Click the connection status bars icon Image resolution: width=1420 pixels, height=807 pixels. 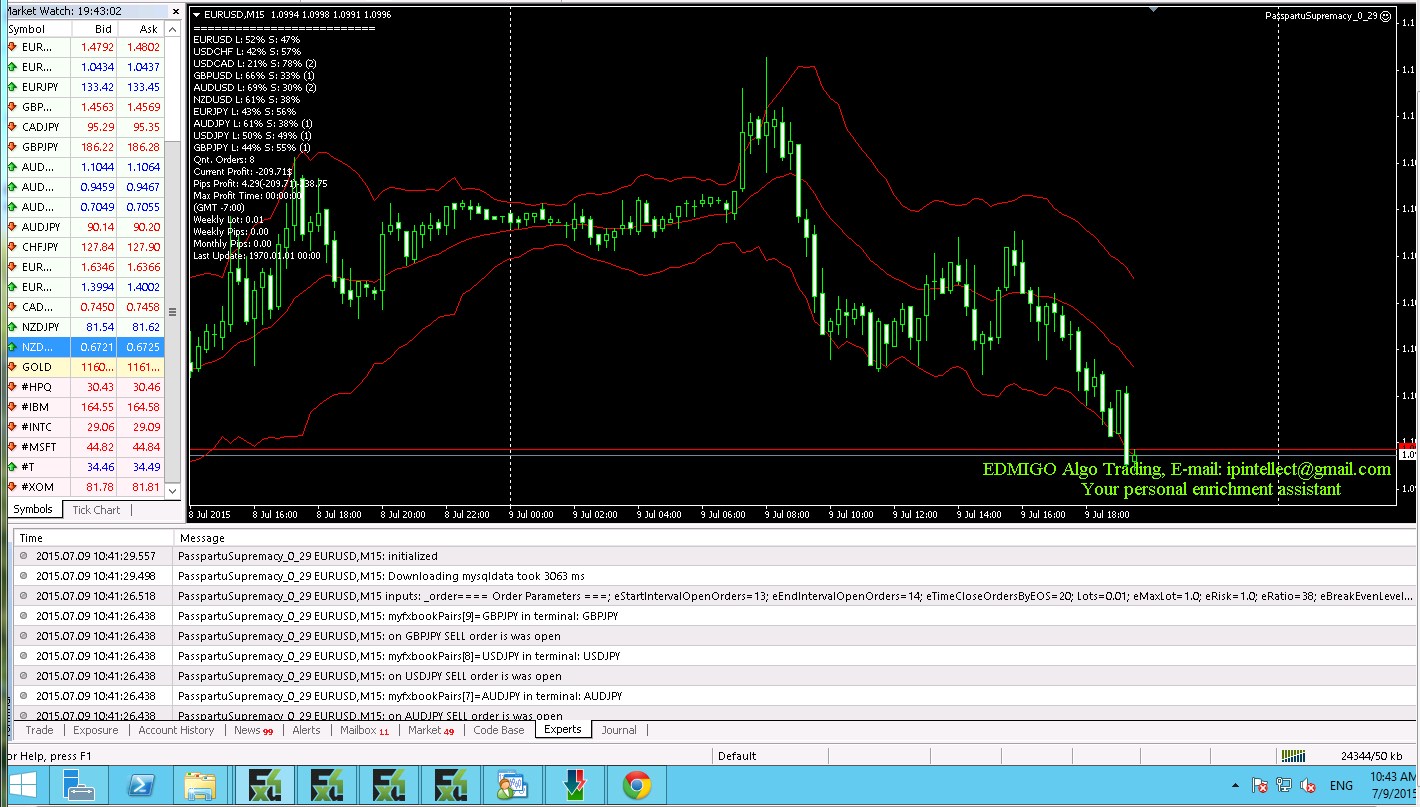1294,756
